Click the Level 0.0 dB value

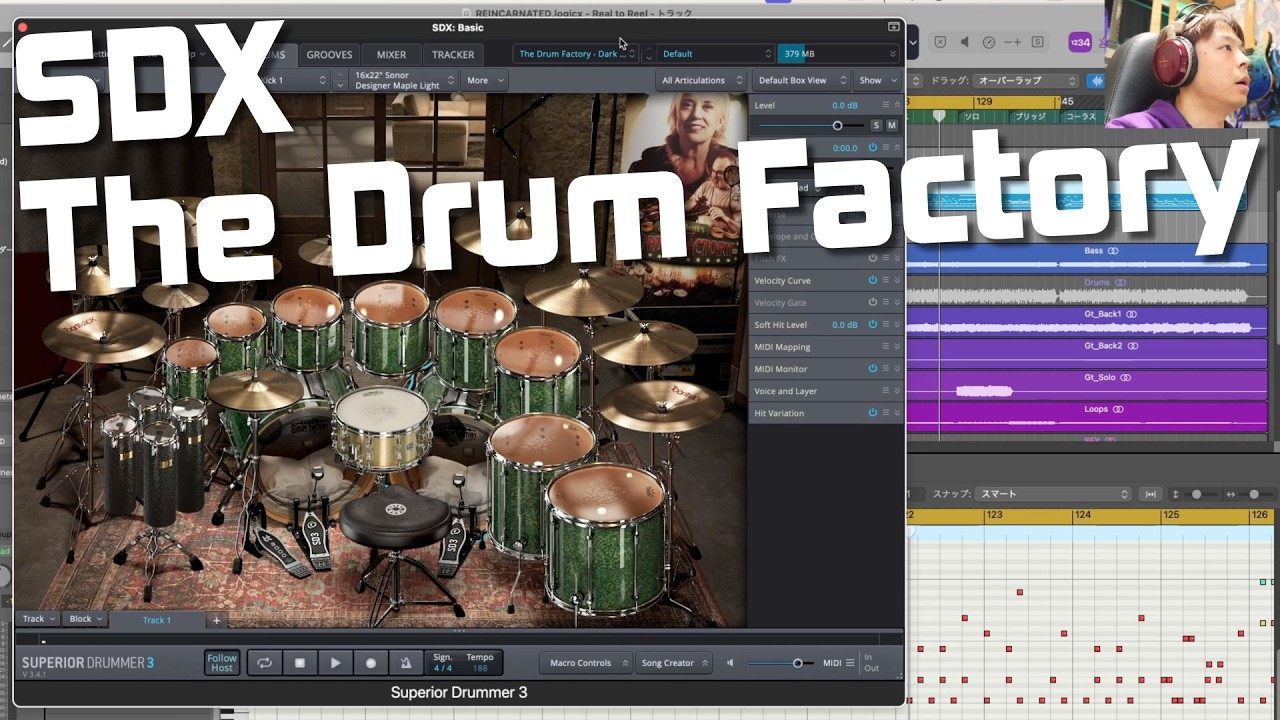click(x=844, y=105)
